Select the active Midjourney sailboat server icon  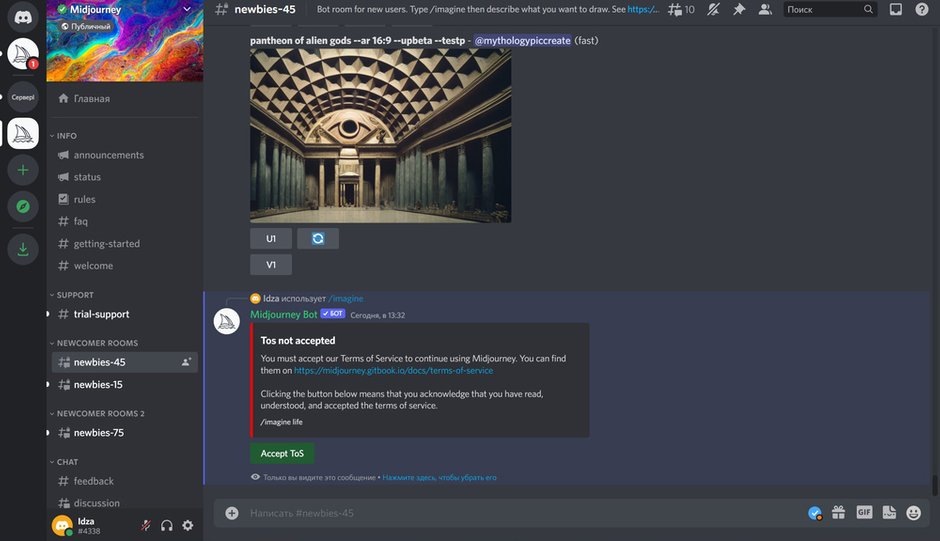pos(23,133)
